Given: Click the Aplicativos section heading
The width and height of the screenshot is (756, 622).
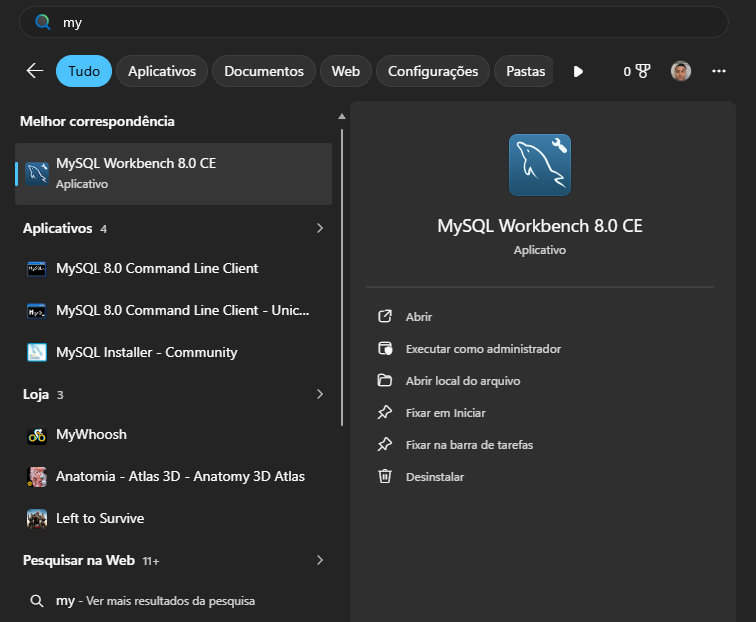Looking at the screenshot, I should point(57,228).
